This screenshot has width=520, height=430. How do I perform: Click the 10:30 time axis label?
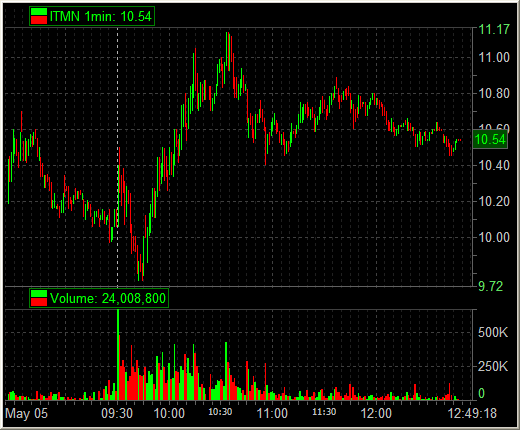(220, 412)
